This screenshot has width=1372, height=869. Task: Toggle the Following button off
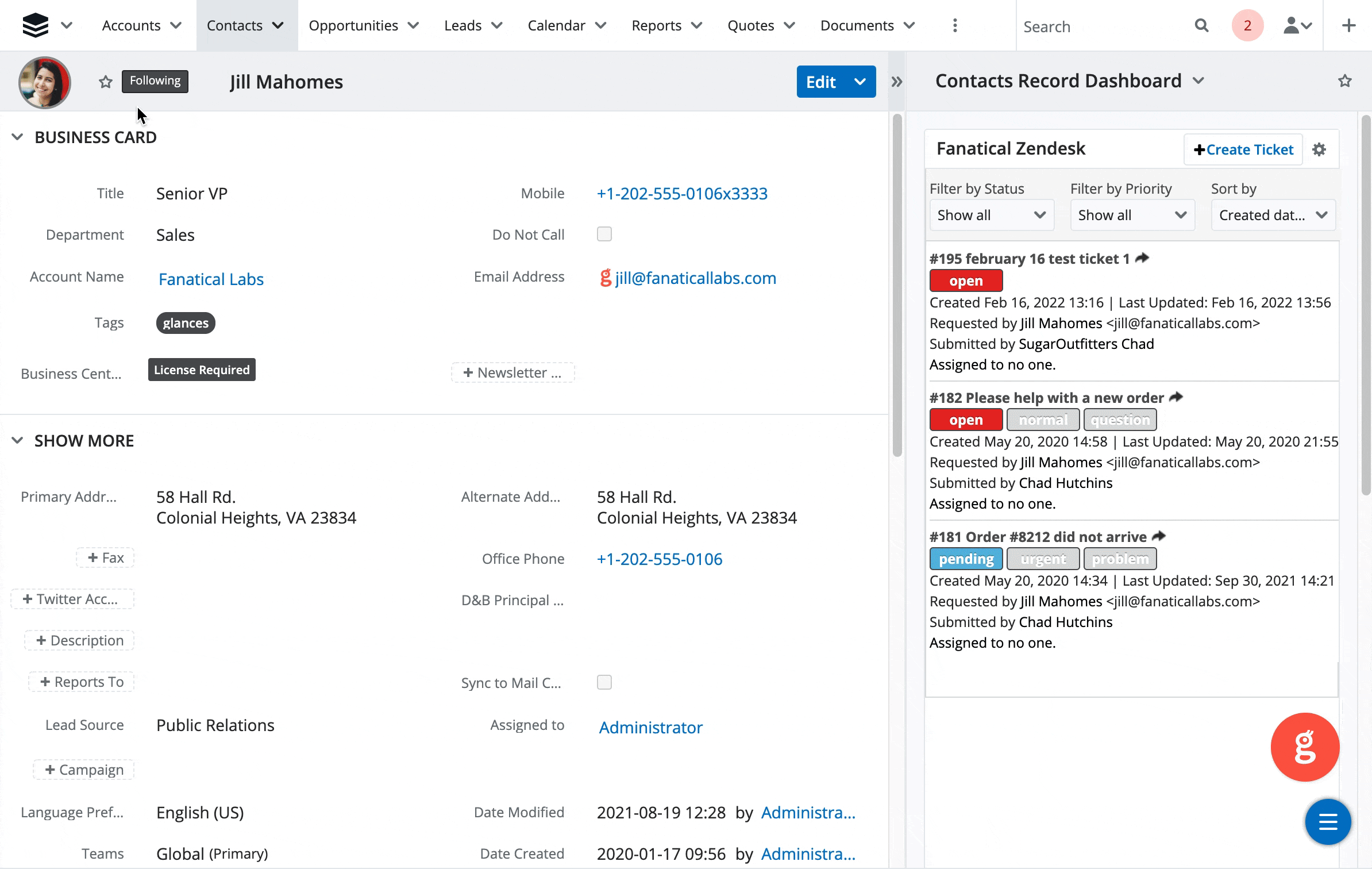tap(155, 81)
